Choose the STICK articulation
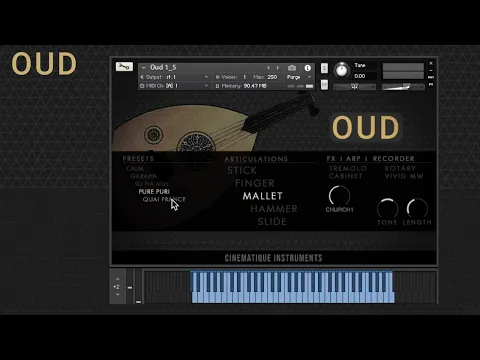Screen dimensions: 480x360 [242, 170]
